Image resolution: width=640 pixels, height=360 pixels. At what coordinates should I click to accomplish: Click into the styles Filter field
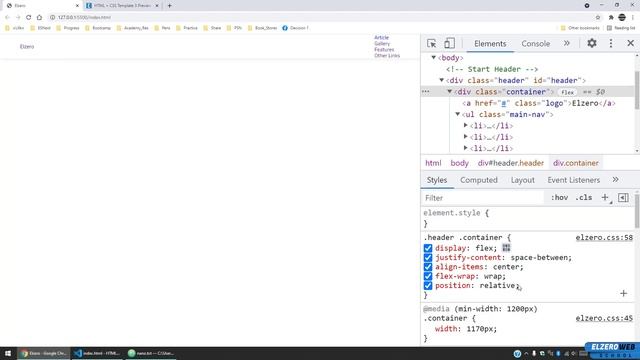coord(483,198)
